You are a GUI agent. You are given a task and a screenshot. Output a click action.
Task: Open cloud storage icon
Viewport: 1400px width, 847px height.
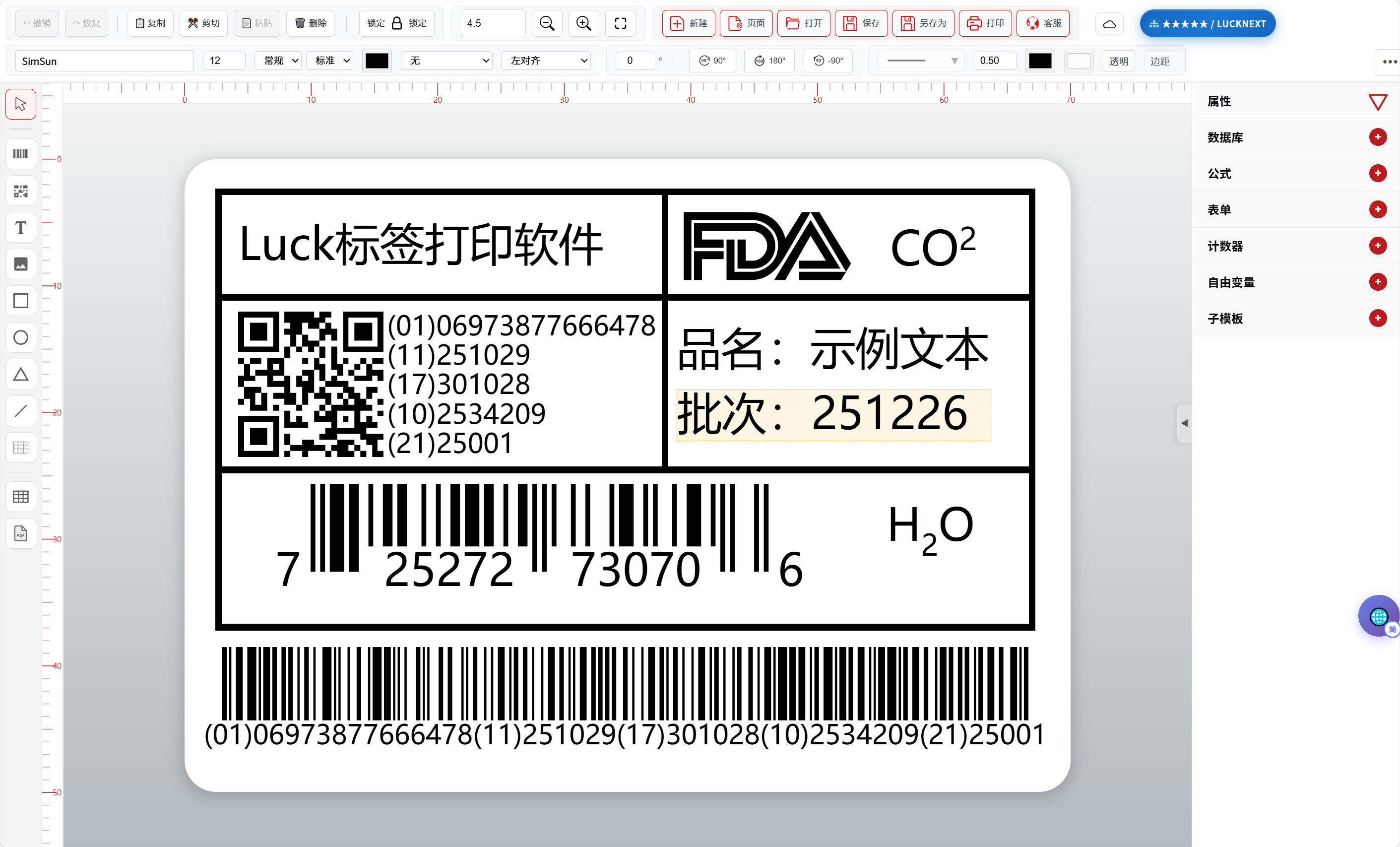point(1109,24)
